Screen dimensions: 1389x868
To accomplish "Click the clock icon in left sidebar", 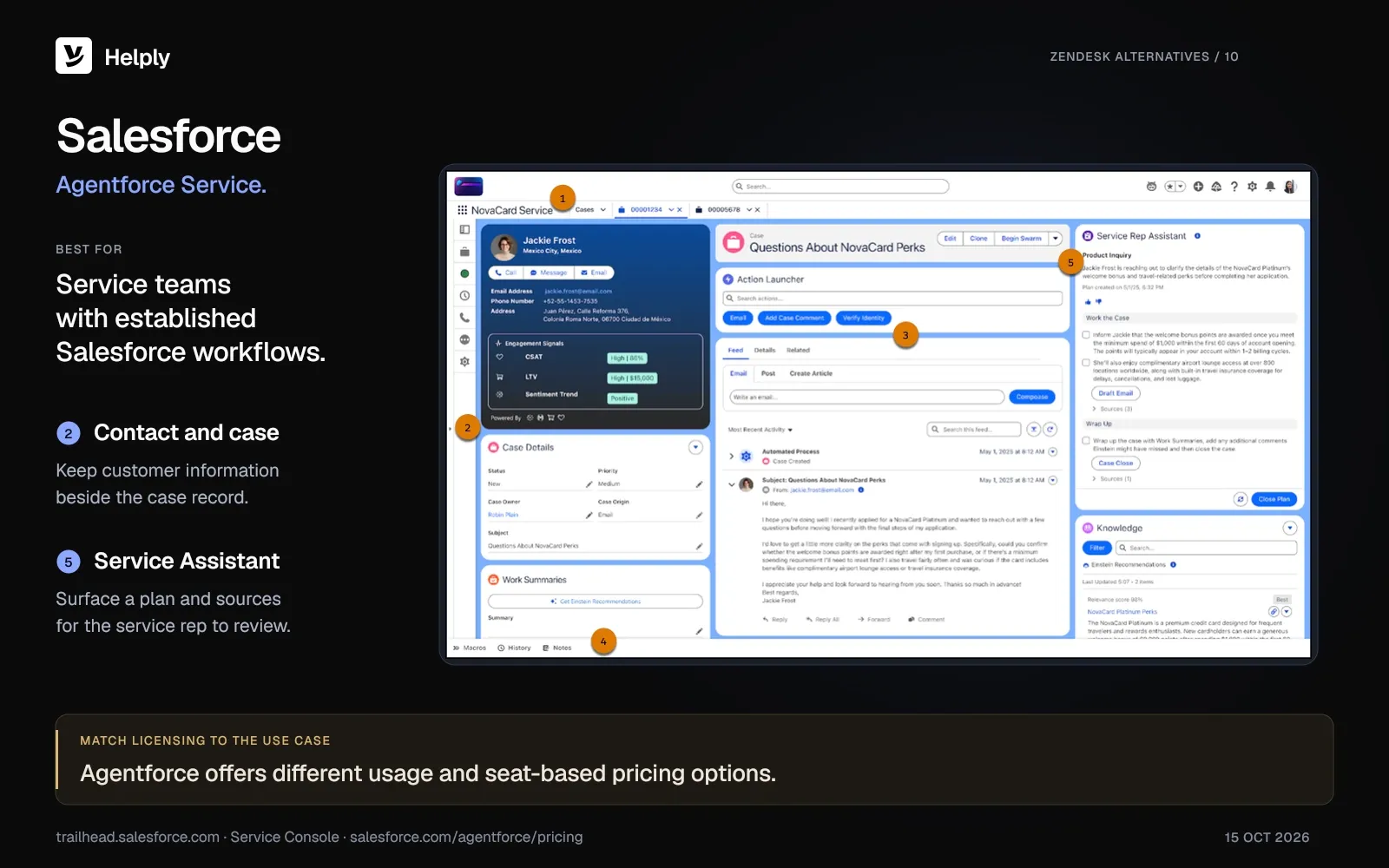I will (464, 296).
